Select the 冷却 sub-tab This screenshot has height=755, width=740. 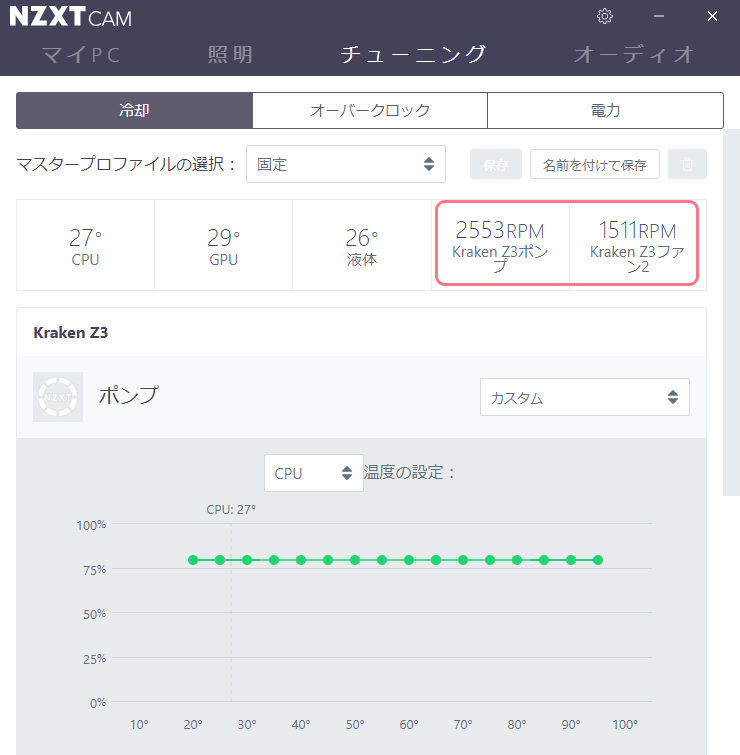[x=134, y=110]
